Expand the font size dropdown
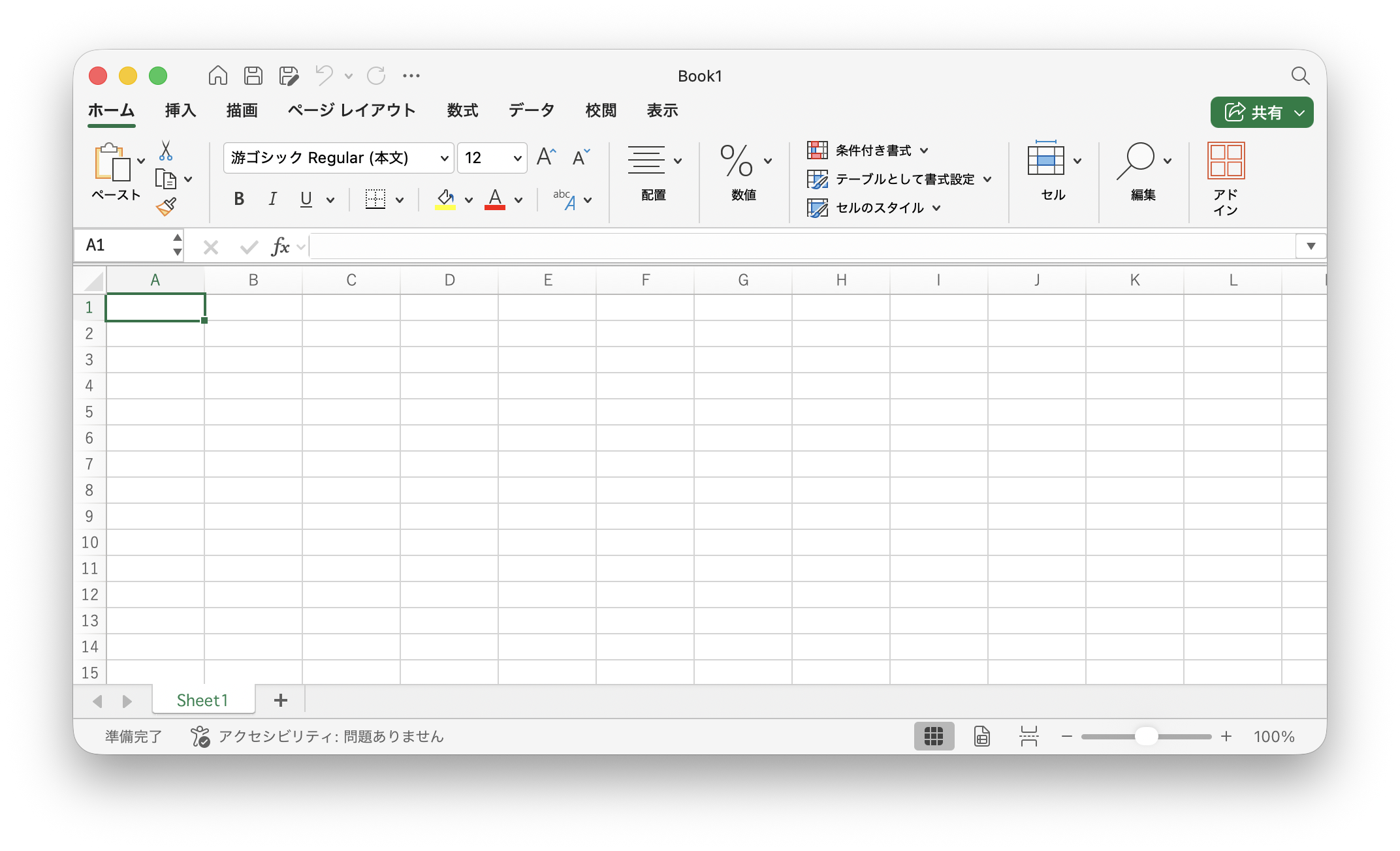The image size is (1400, 851). tap(517, 158)
